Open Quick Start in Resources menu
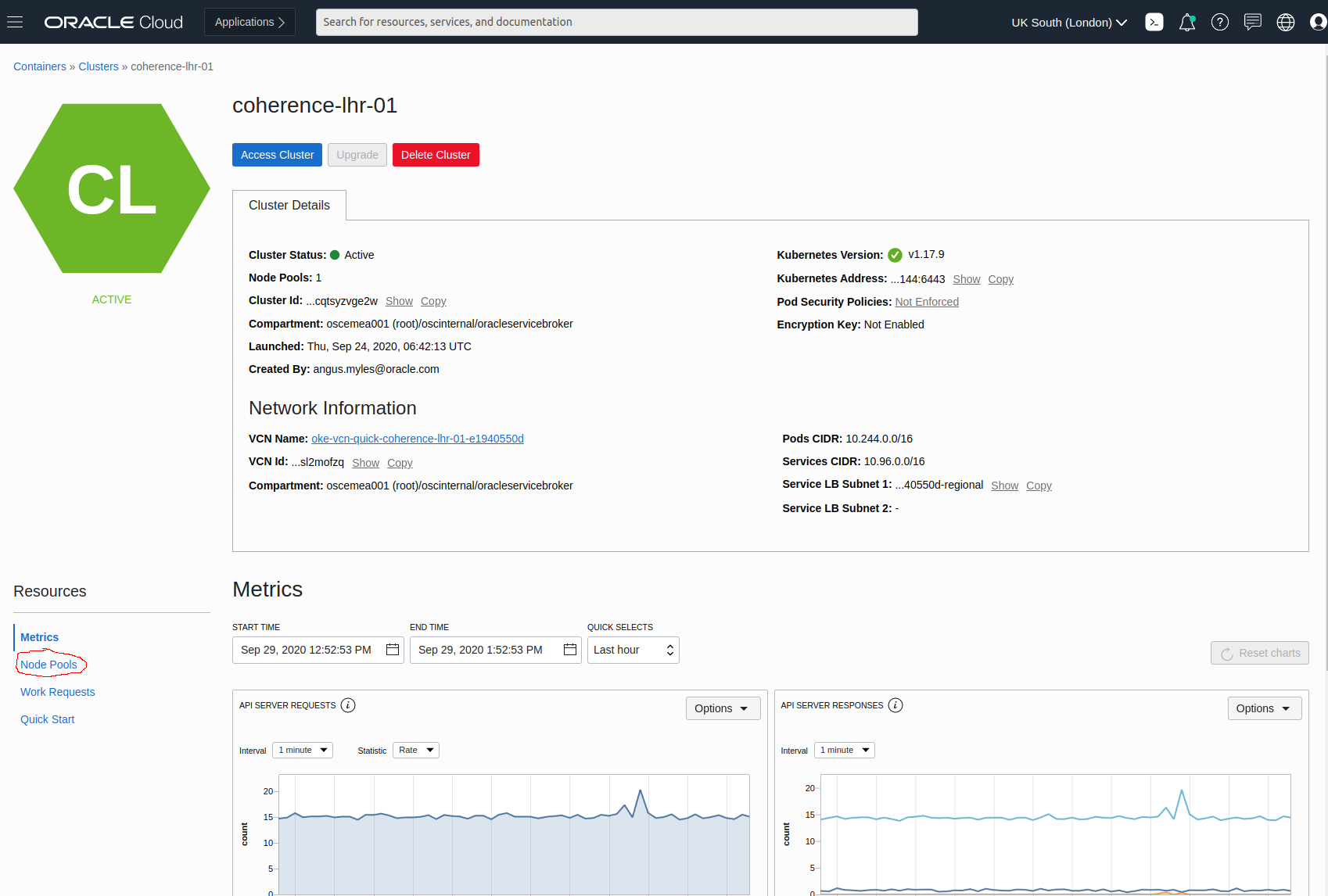1328x896 pixels. [47, 719]
